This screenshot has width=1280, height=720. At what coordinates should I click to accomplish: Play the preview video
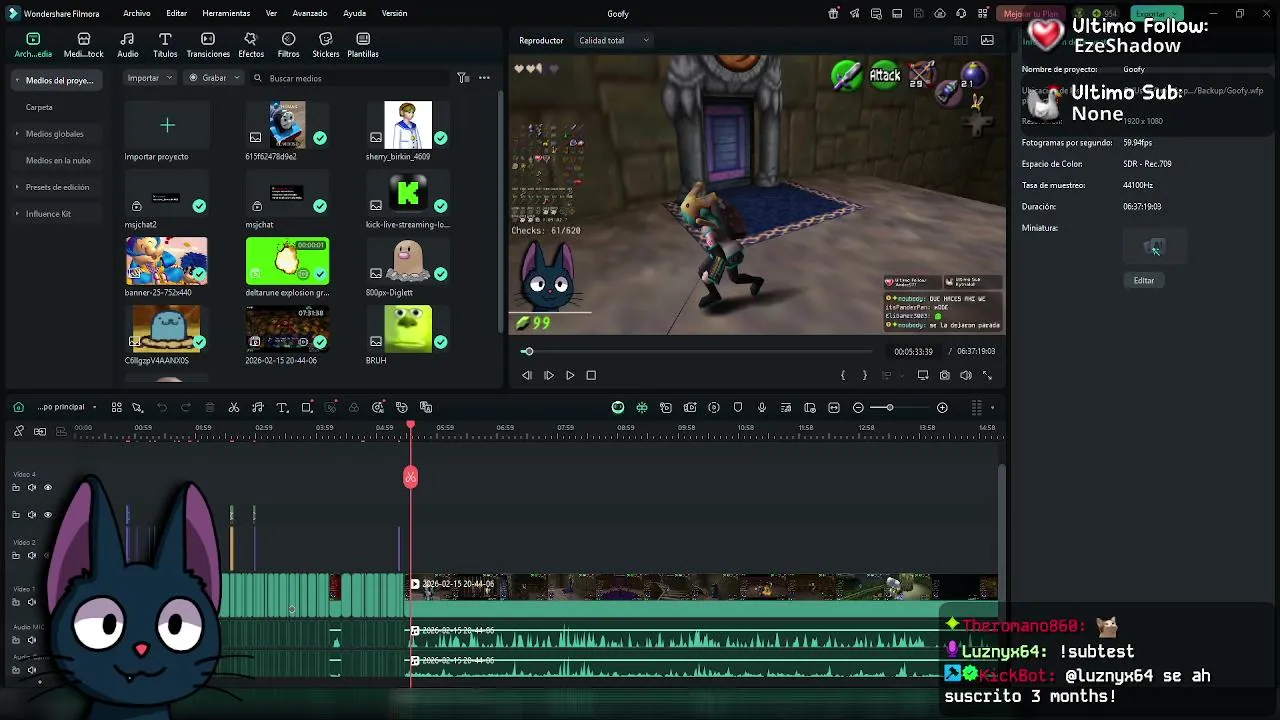(x=570, y=375)
